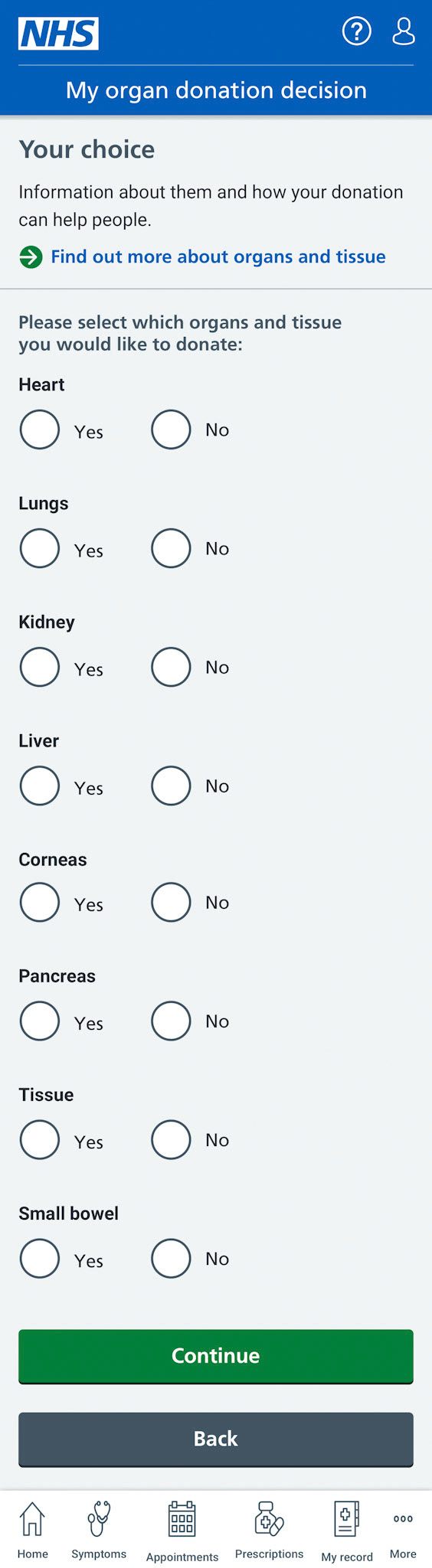The height and width of the screenshot is (1568, 432).
Task: Select Yes for Heart donation
Action: [x=40, y=430]
